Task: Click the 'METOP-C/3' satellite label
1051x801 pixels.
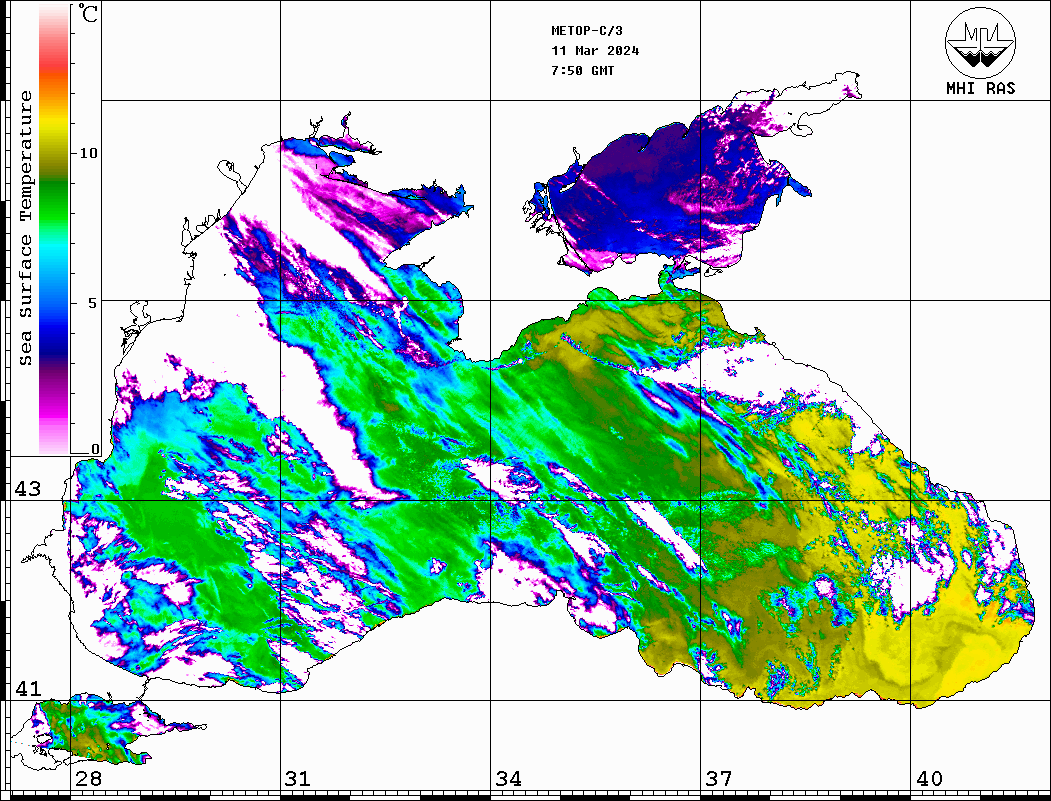Action: click(587, 31)
